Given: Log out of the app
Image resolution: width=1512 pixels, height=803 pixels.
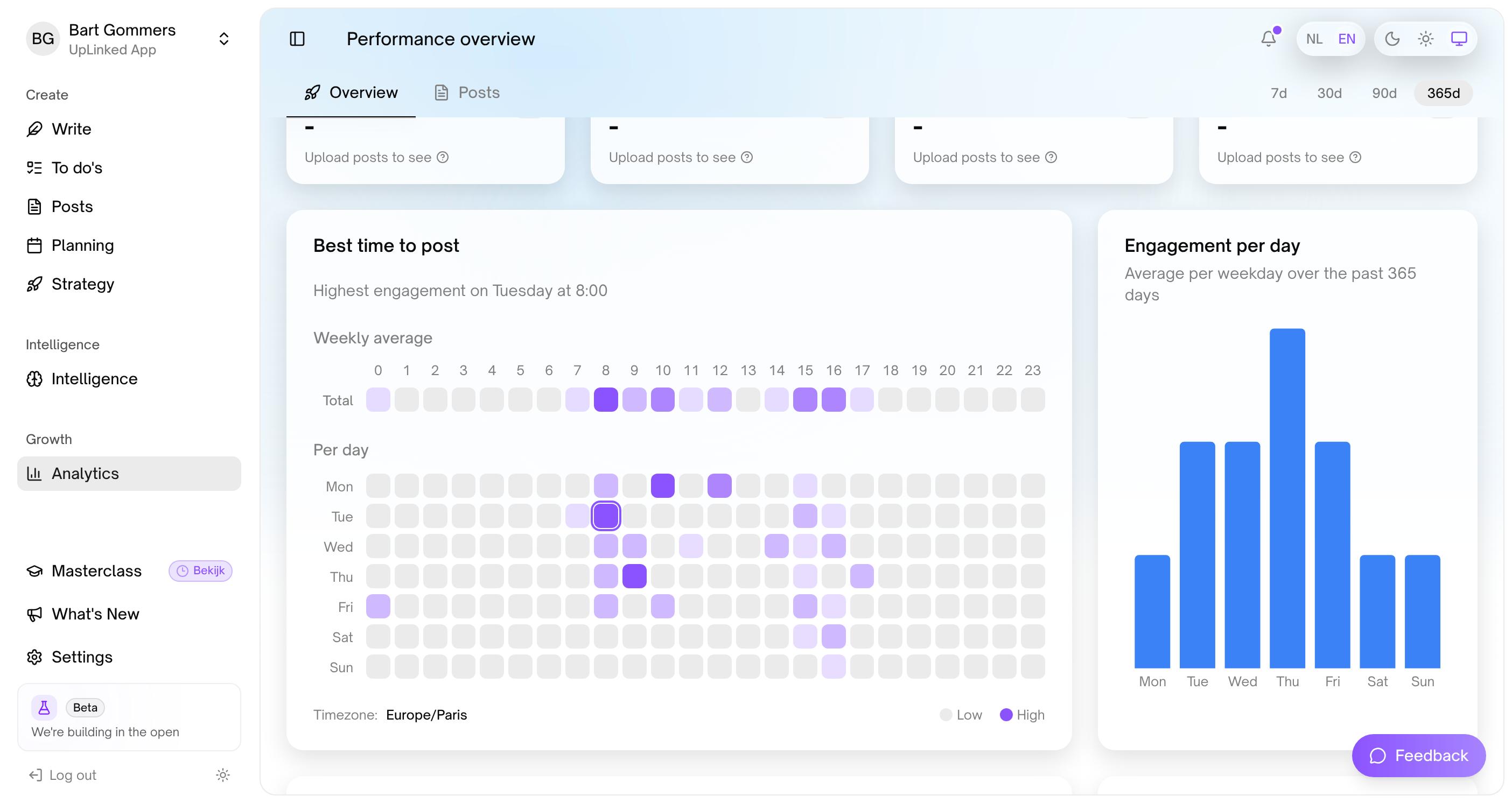Looking at the screenshot, I should [62, 776].
